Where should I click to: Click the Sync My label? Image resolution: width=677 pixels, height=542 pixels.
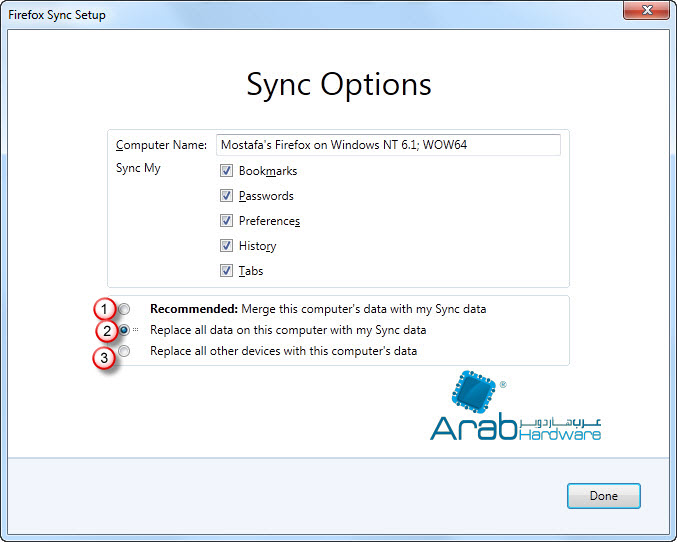(x=138, y=168)
